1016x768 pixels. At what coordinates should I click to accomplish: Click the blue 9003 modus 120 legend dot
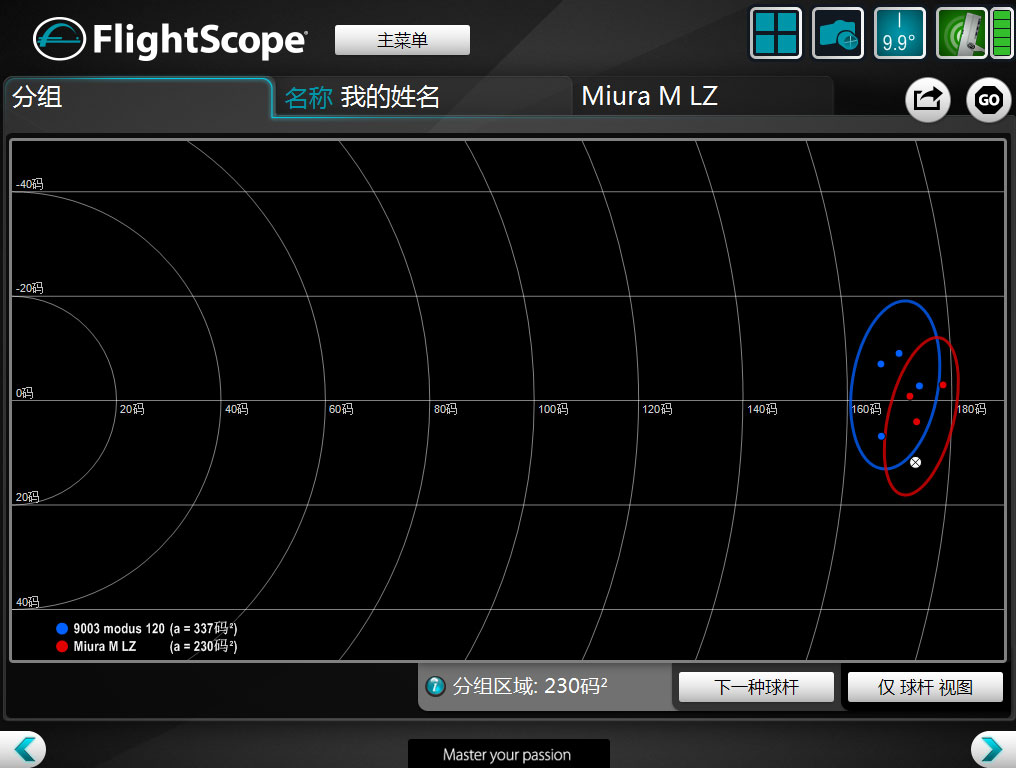(x=62, y=629)
